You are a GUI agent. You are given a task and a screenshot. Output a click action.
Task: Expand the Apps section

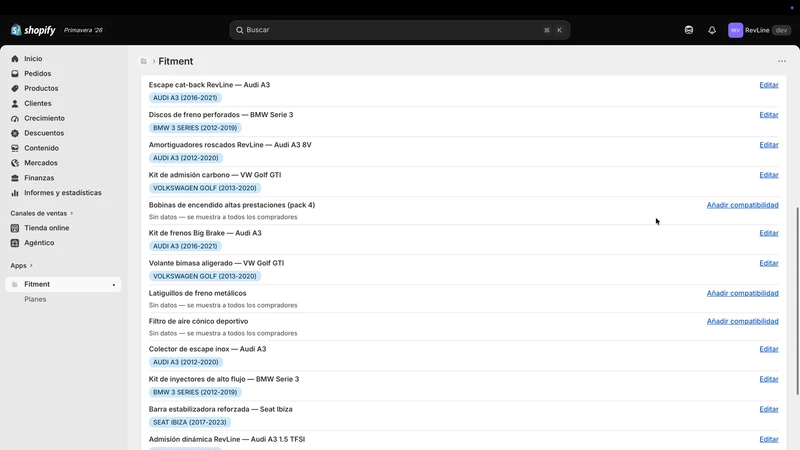coord(21,265)
